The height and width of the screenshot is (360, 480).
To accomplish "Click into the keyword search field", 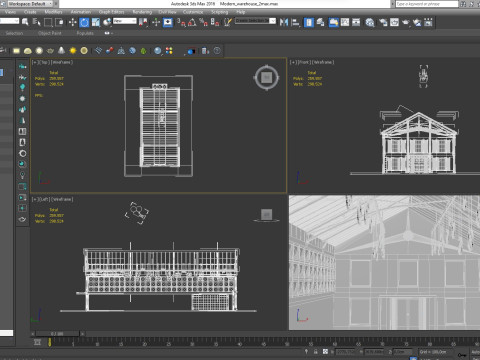I will [x=427, y=4].
